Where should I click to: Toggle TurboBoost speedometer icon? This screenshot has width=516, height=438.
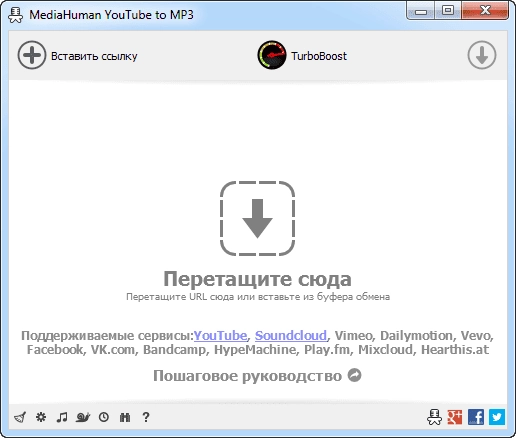coord(272,55)
